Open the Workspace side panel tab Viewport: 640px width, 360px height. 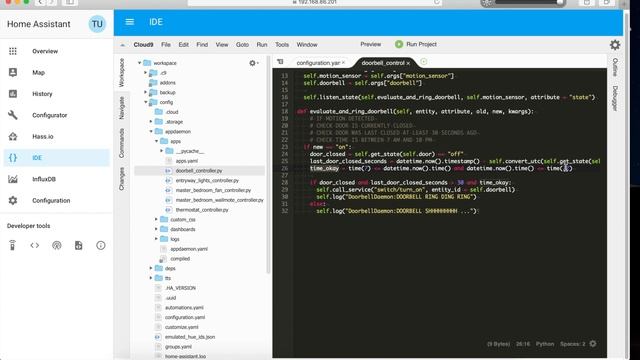pyautogui.click(x=121, y=73)
